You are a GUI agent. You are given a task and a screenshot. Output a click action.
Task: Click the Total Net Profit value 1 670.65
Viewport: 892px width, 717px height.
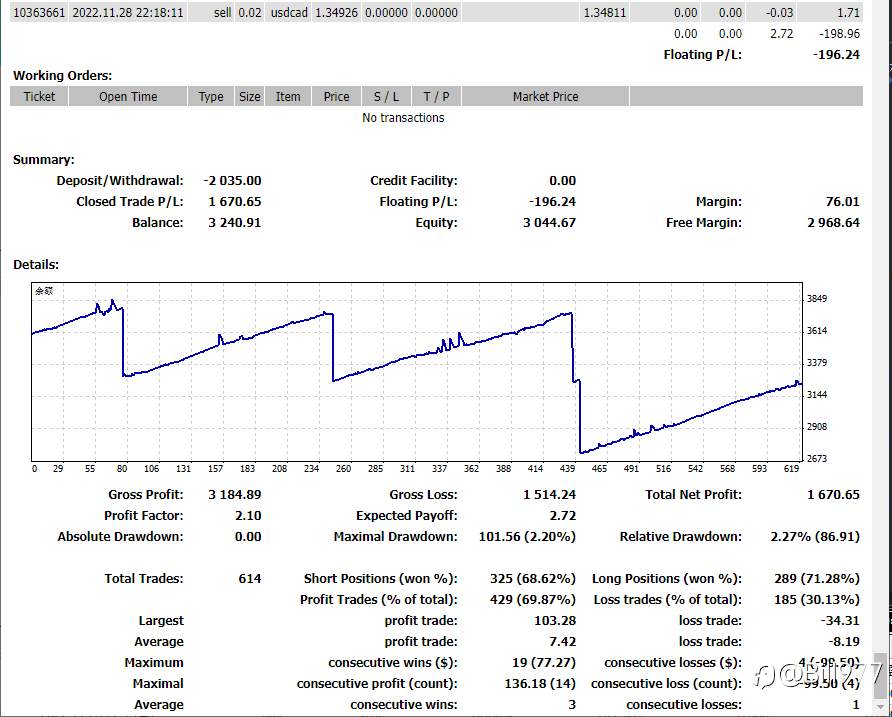pos(833,495)
